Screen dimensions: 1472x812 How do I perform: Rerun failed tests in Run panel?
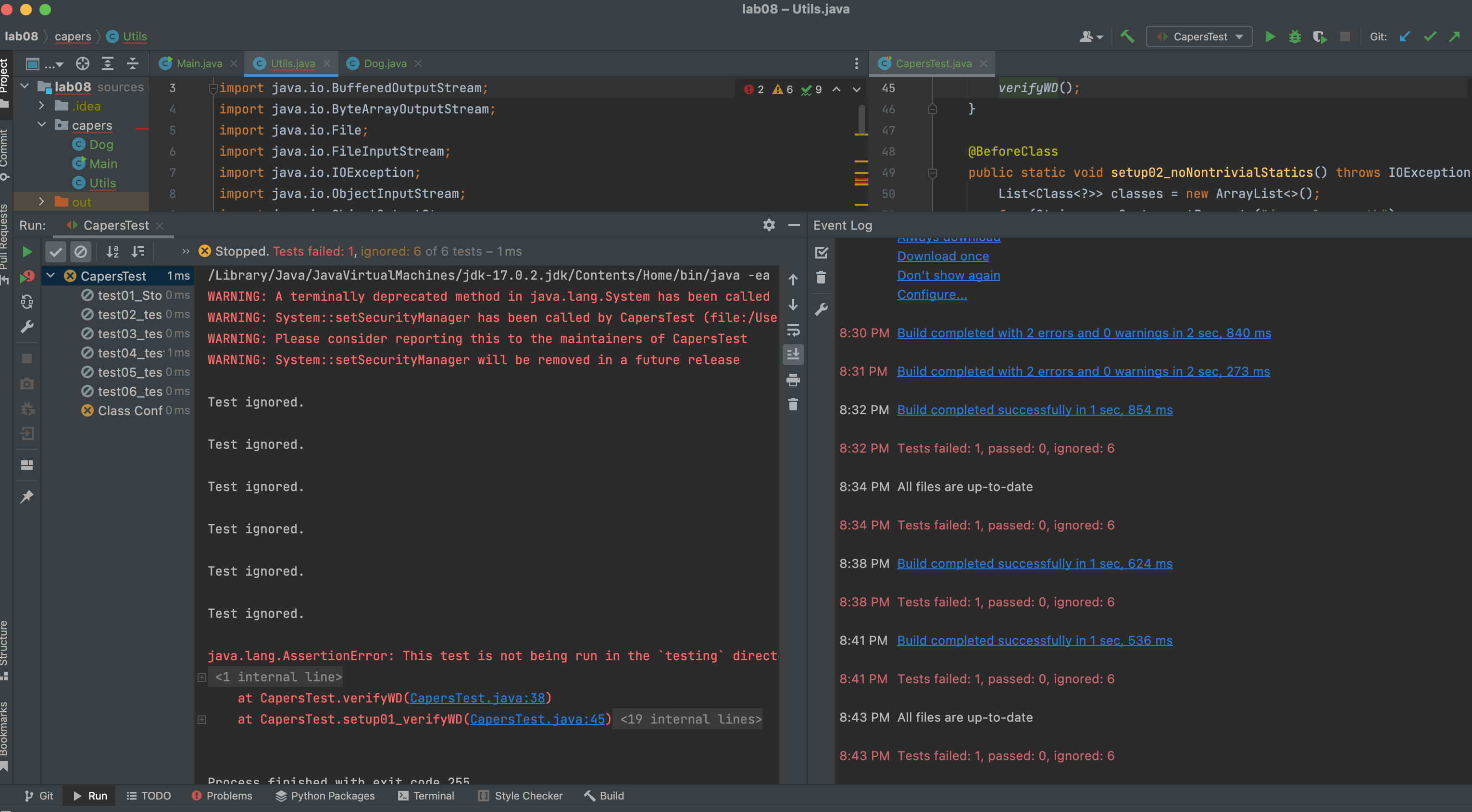26,277
